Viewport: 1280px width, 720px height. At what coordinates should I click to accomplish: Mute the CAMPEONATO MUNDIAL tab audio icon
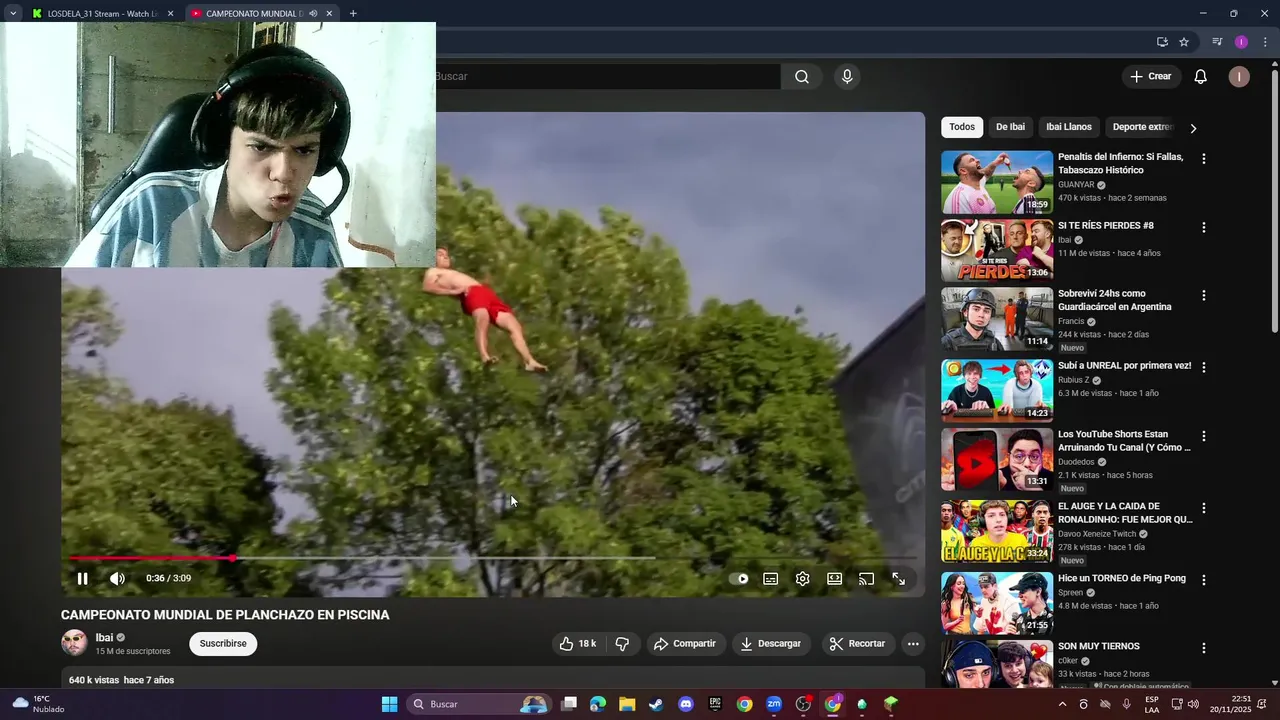(x=313, y=14)
